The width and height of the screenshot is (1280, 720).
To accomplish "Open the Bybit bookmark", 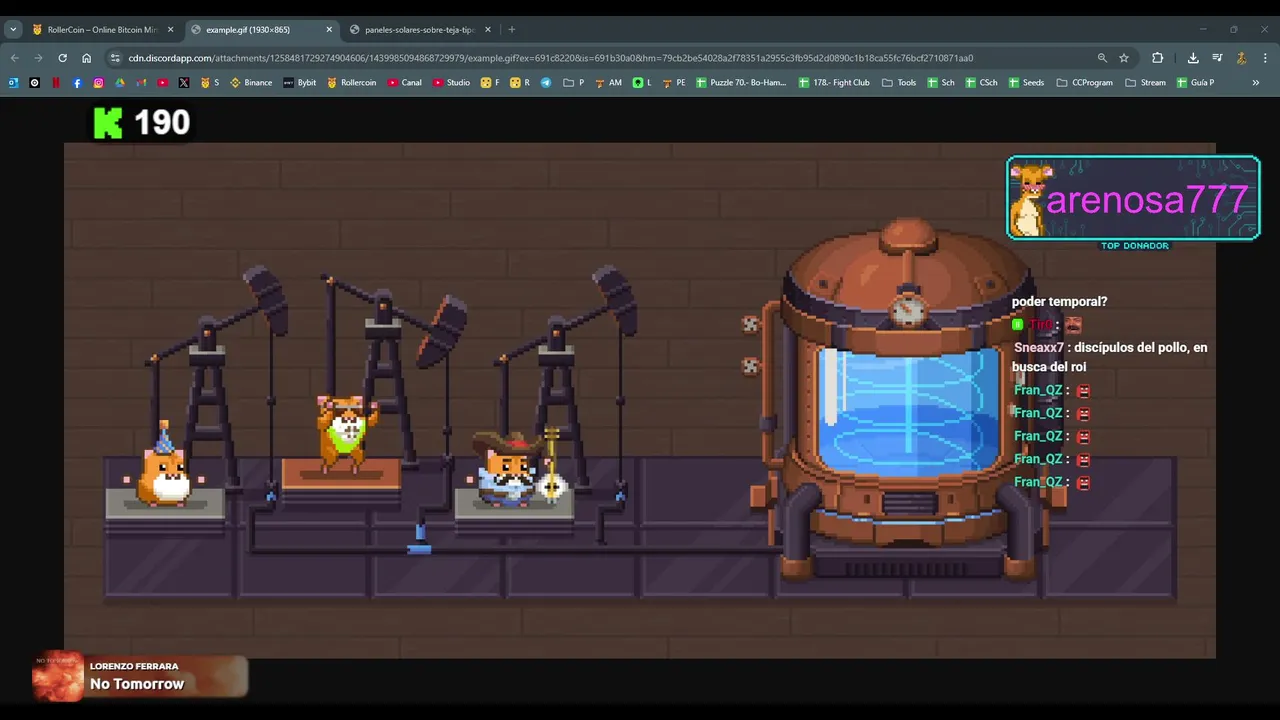I will pos(300,82).
